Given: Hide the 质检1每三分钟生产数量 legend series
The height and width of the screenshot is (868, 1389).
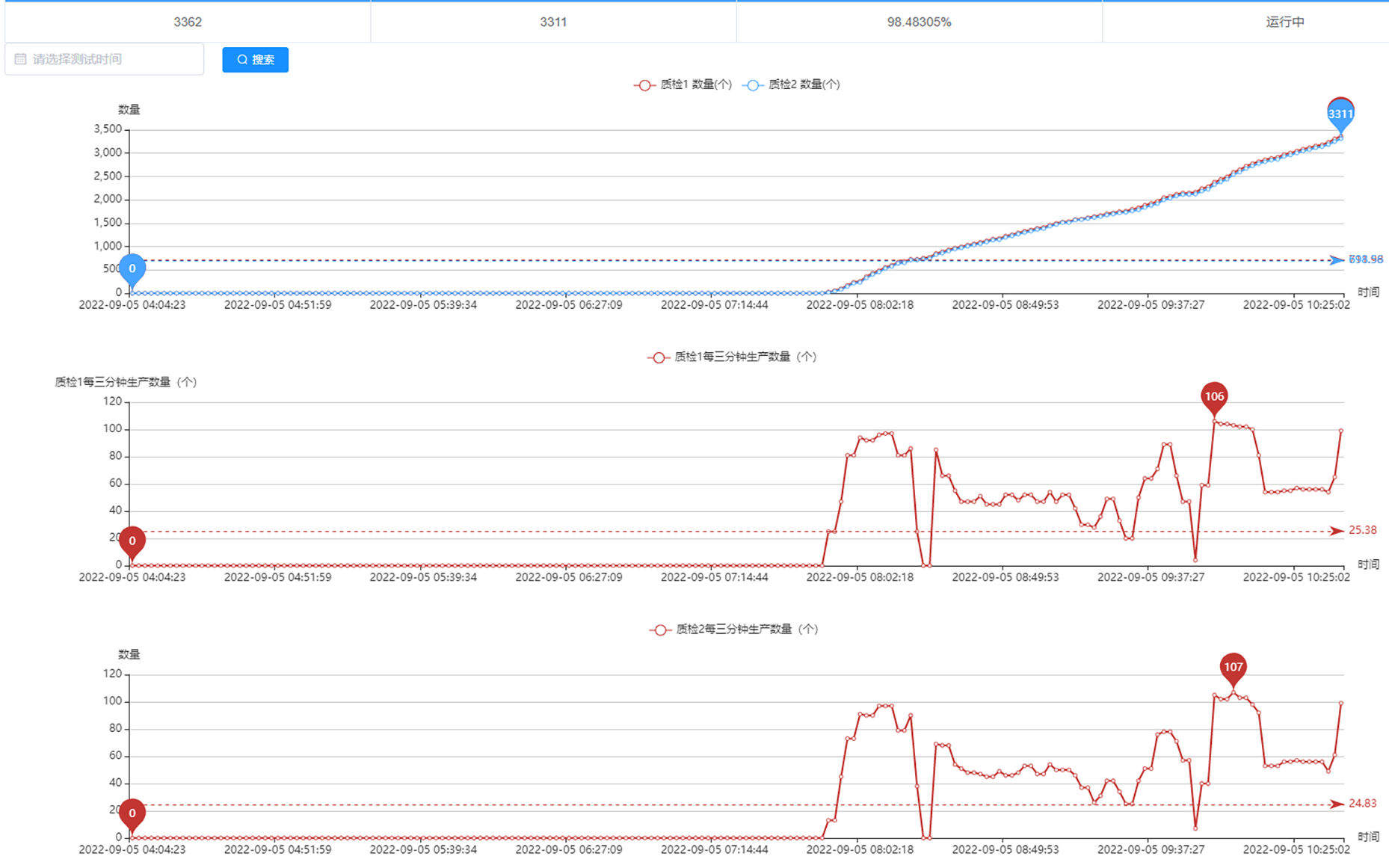Looking at the screenshot, I should click(732, 357).
